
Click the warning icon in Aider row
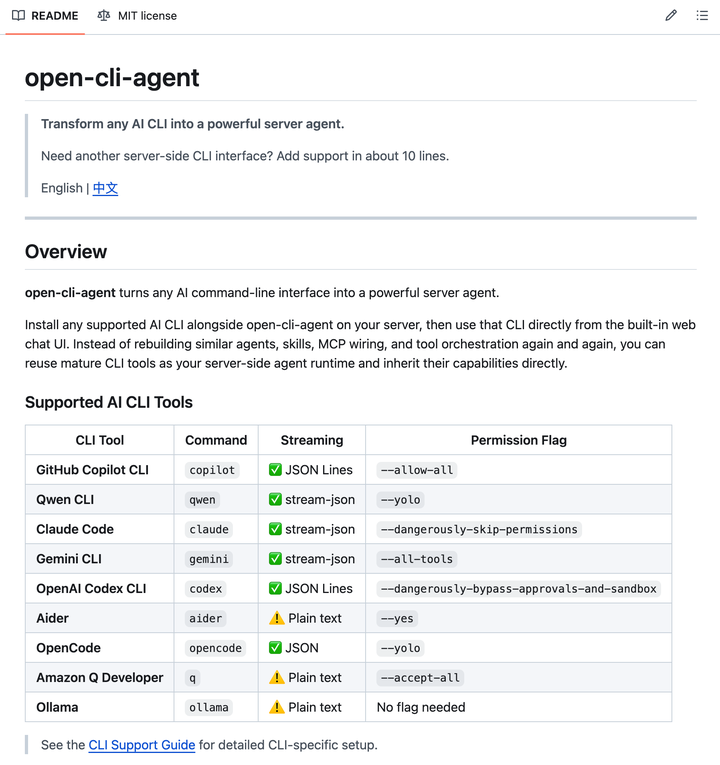coord(277,618)
